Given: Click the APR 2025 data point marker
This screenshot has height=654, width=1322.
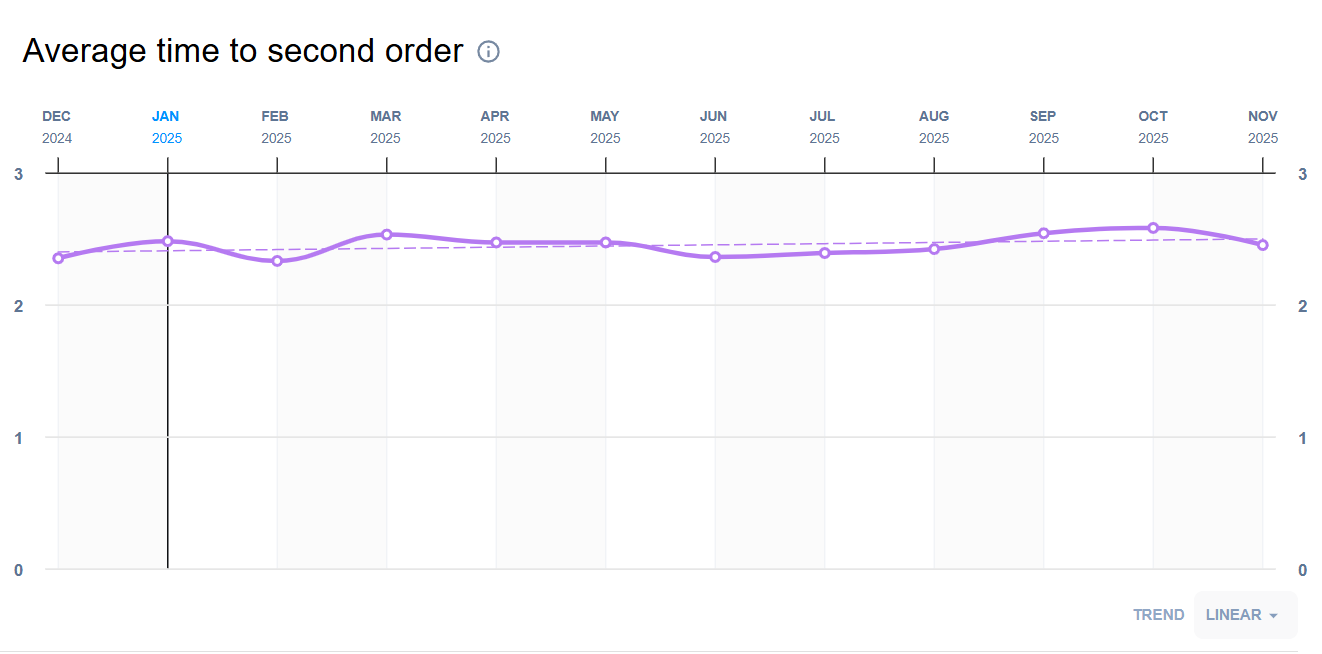Looking at the screenshot, I should tap(496, 242).
